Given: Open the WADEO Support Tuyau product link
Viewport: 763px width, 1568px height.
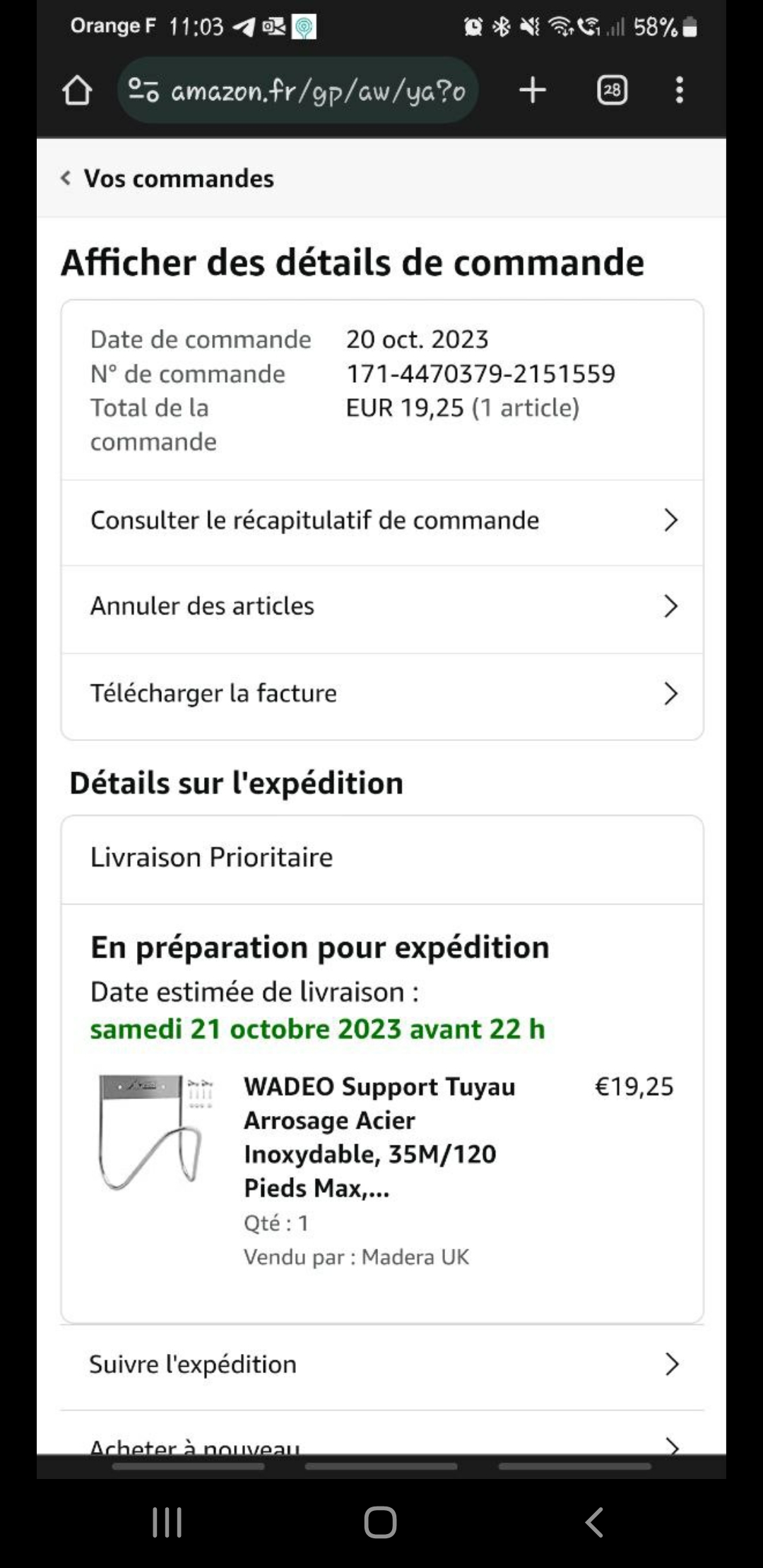Looking at the screenshot, I should 379,1137.
